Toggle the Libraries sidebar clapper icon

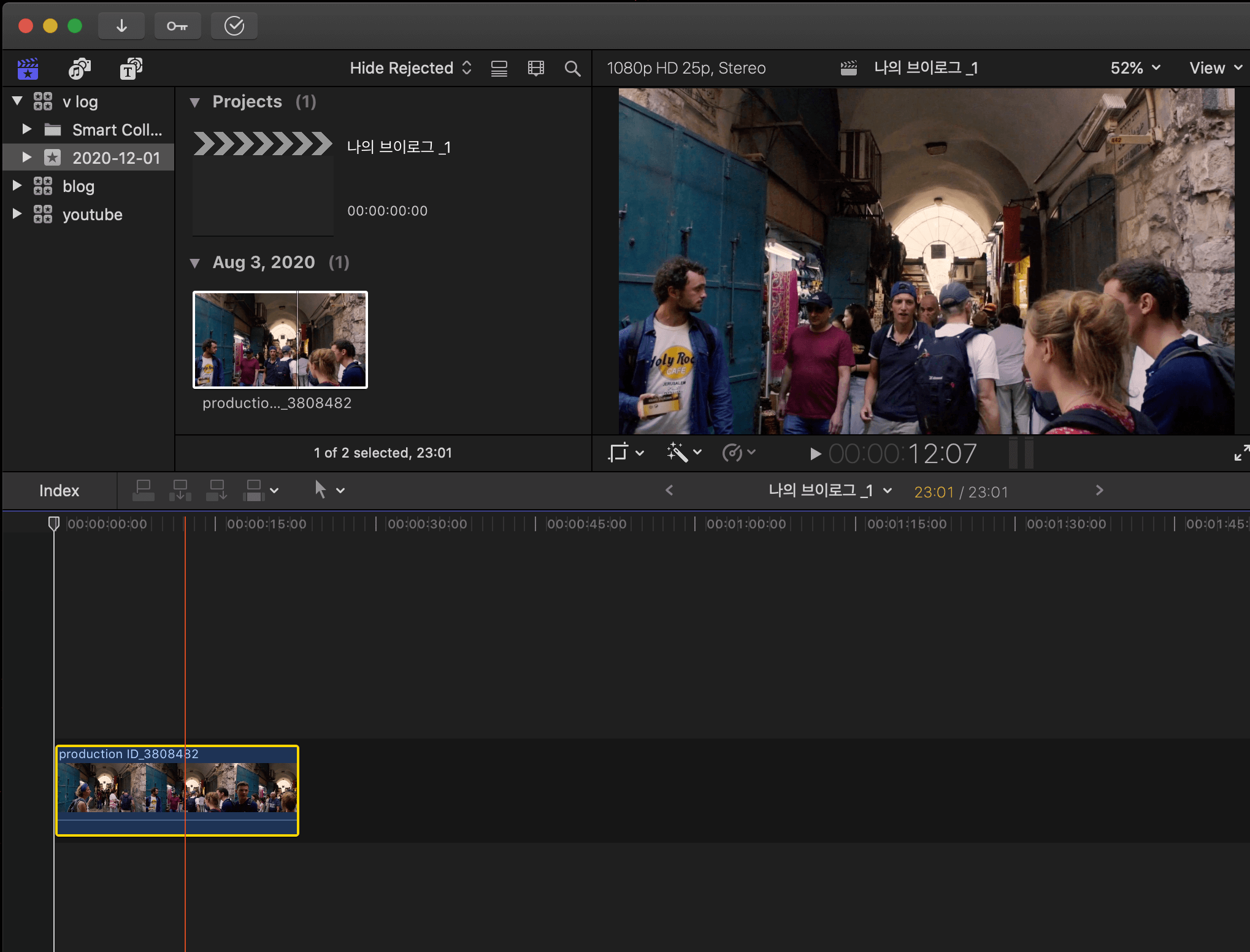pyautogui.click(x=28, y=68)
